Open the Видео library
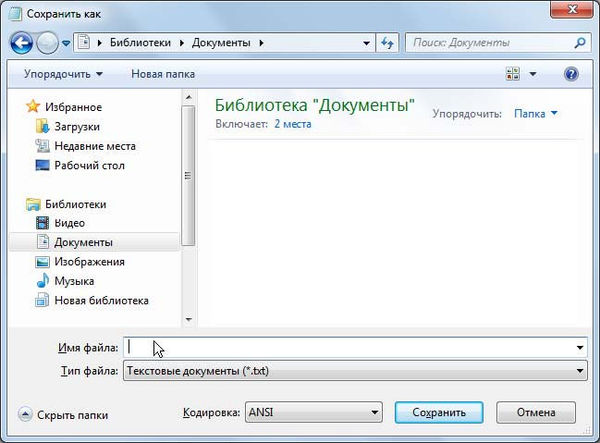 click(x=69, y=223)
